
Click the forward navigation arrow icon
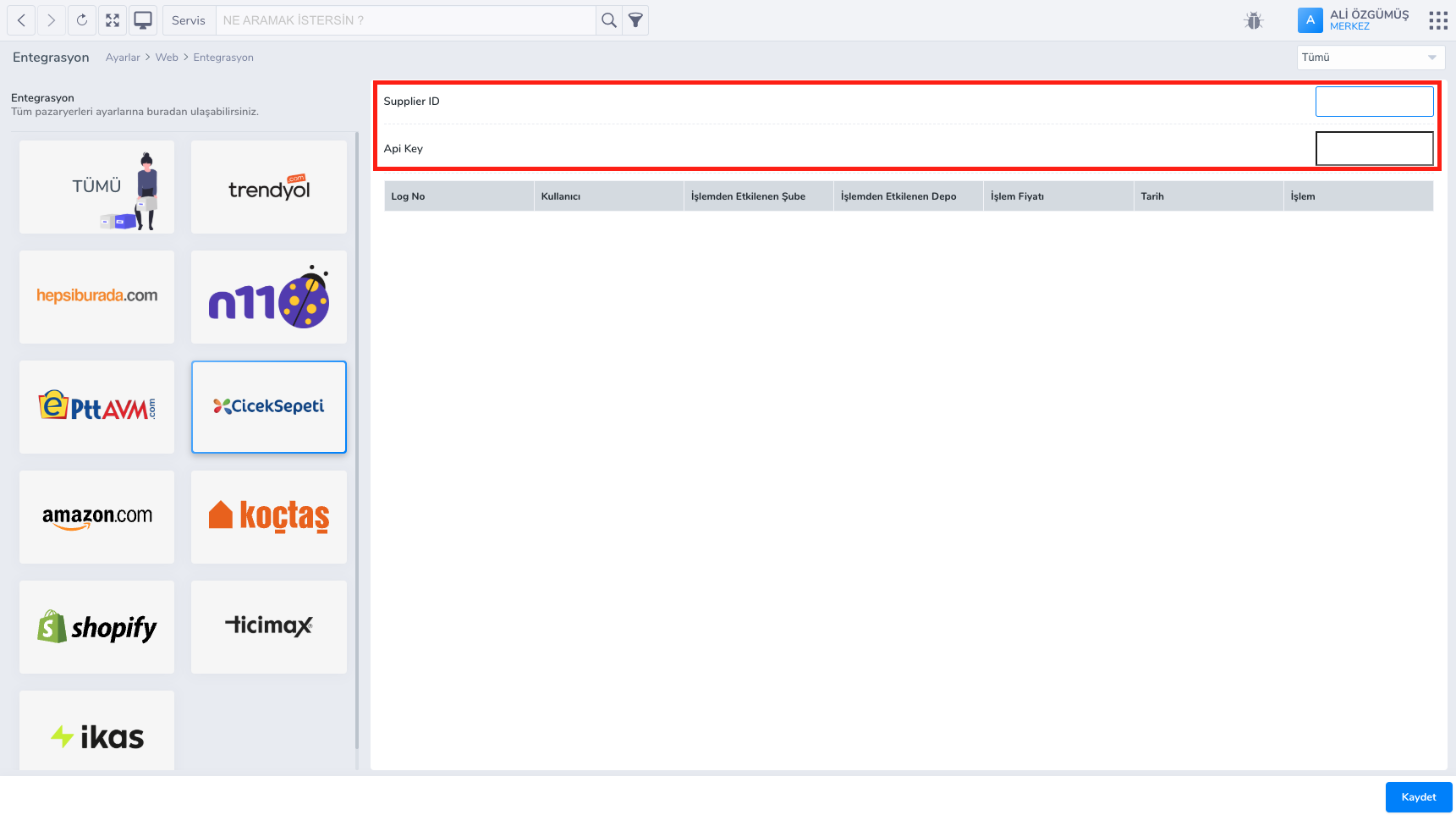52,20
